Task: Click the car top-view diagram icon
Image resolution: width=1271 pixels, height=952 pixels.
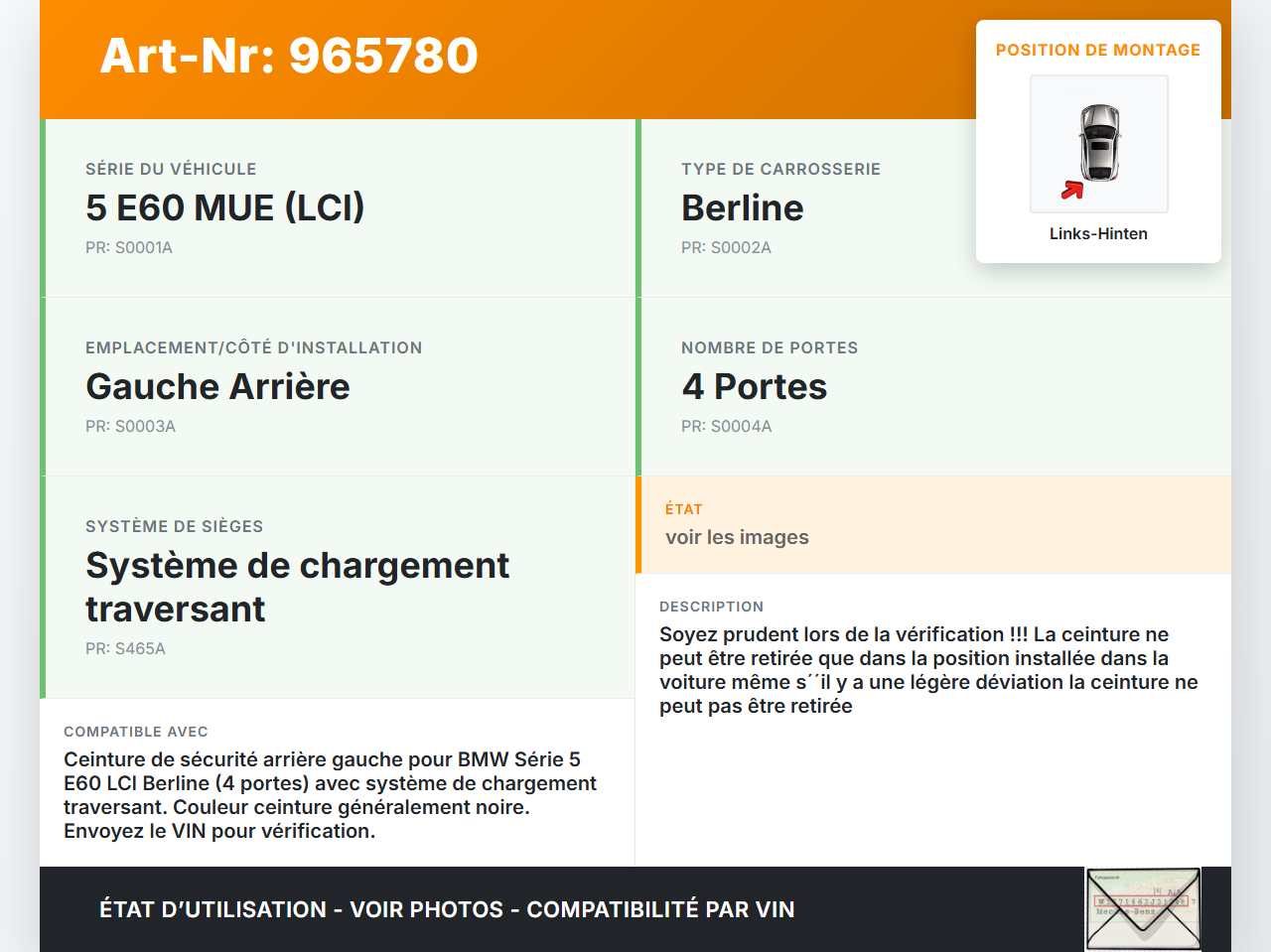Action: [1098, 143]
